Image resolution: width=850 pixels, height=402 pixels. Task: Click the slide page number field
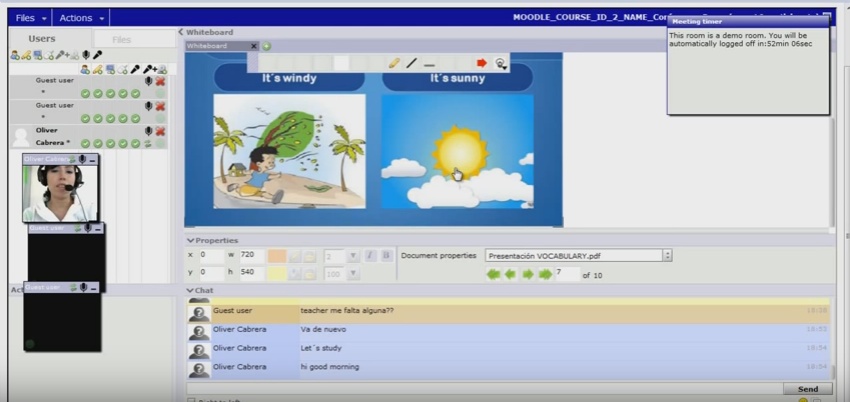tap(566, 273)
